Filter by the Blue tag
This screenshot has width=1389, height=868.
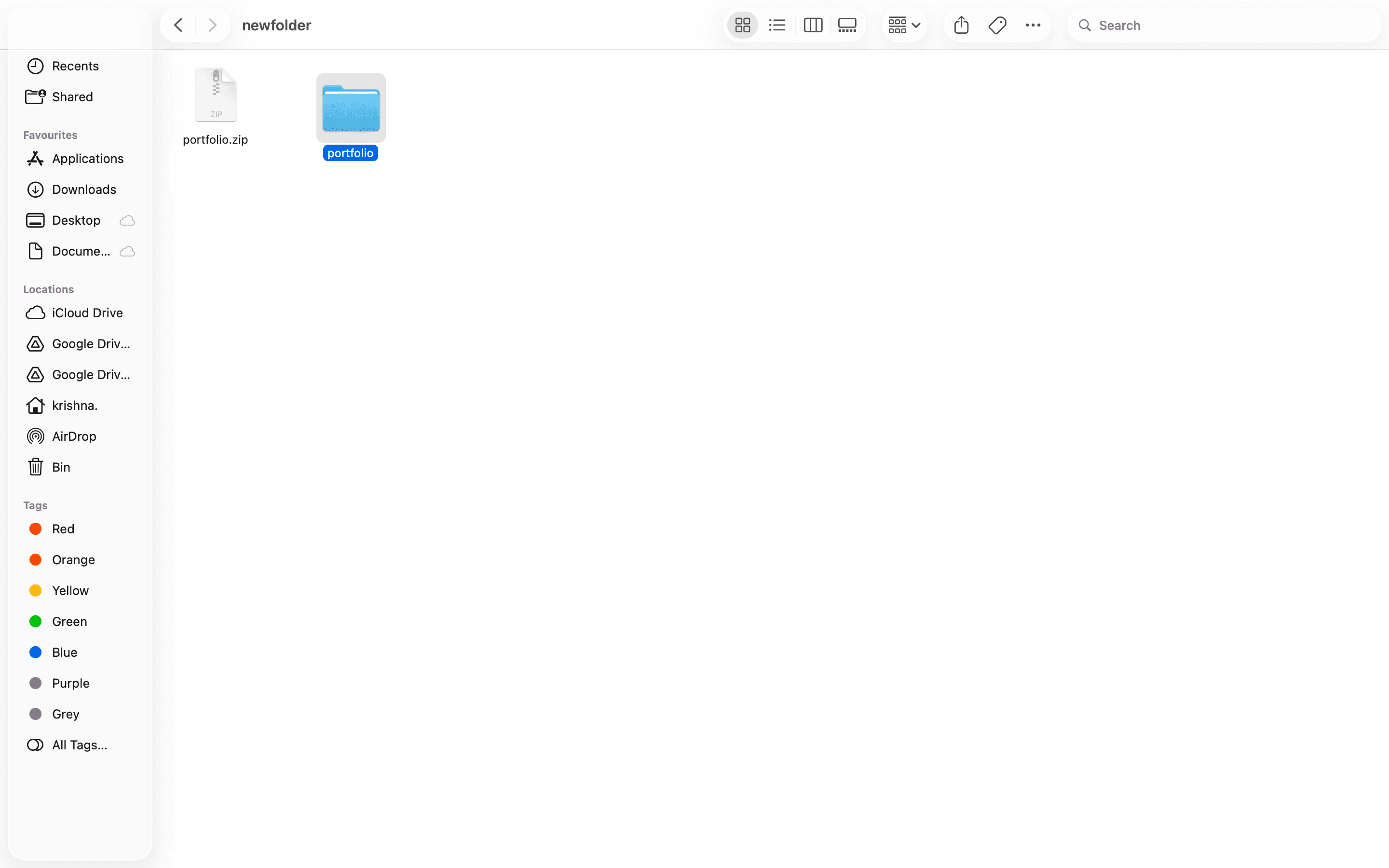tap(81, 653)
